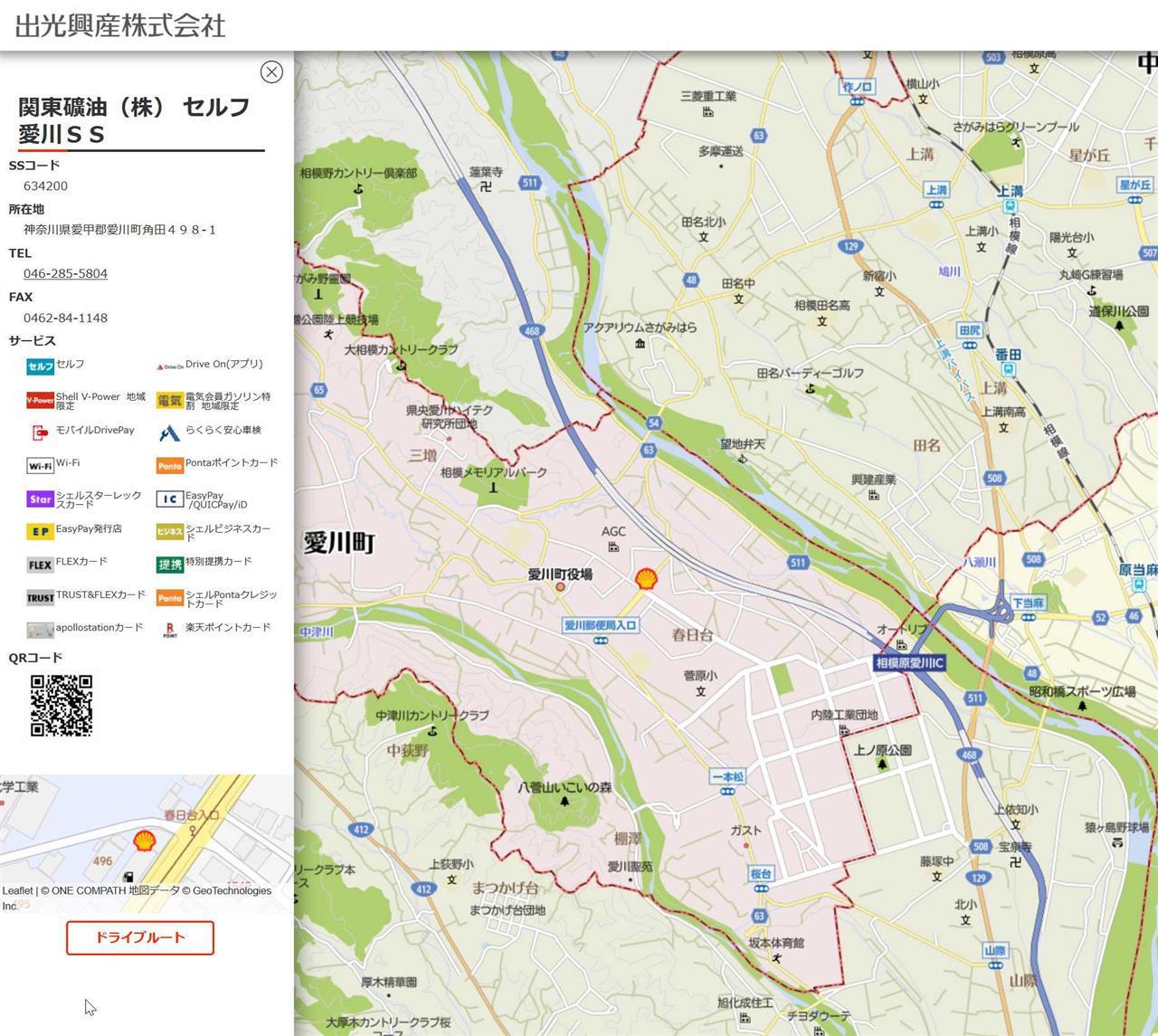Click the 作ノ口 intersection label
Screen dimensions: 1158x1036
tap(858, 87)
